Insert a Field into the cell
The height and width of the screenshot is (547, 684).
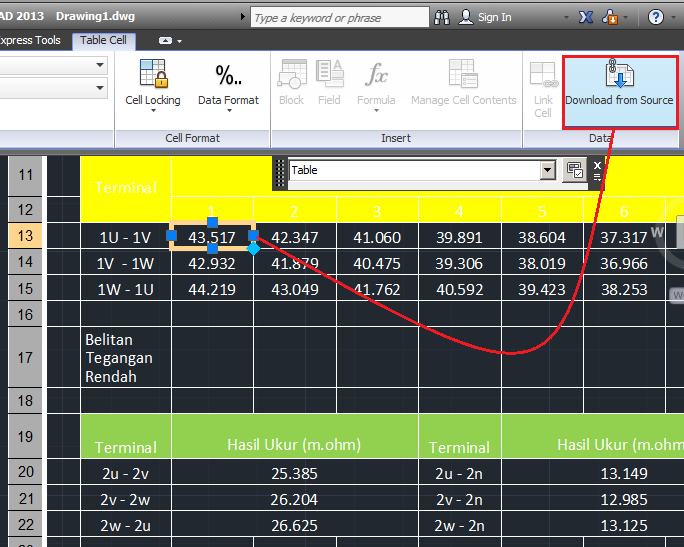pos(329,83)
